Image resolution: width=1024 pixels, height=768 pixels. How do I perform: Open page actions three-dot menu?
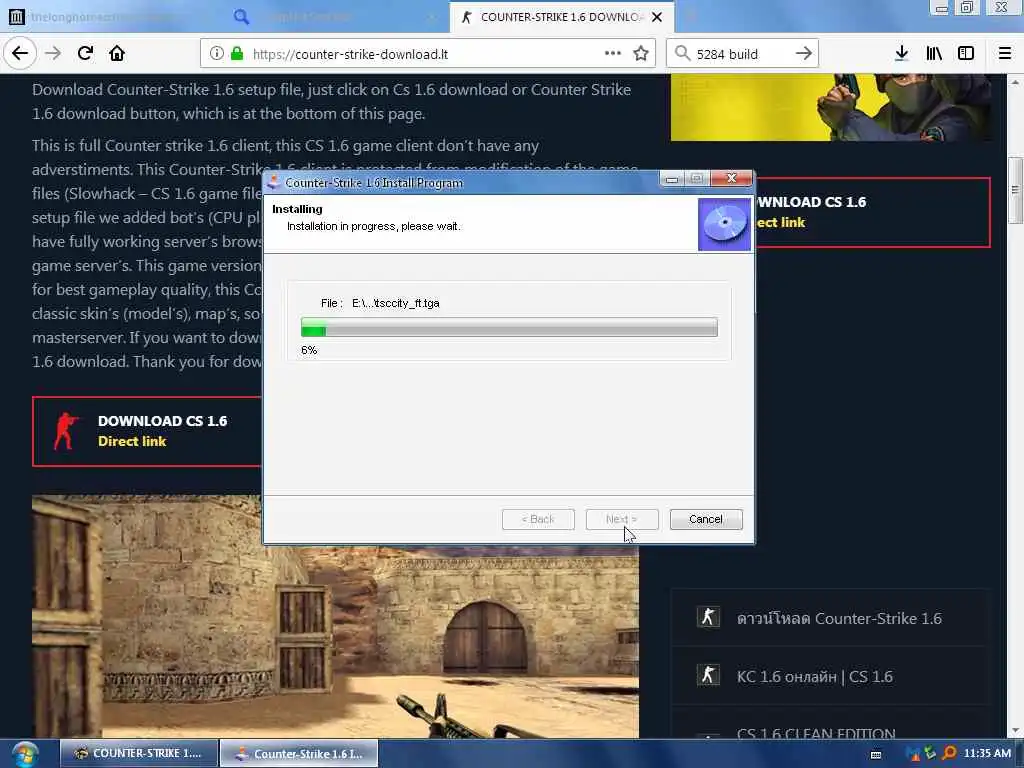coord(613,54)
